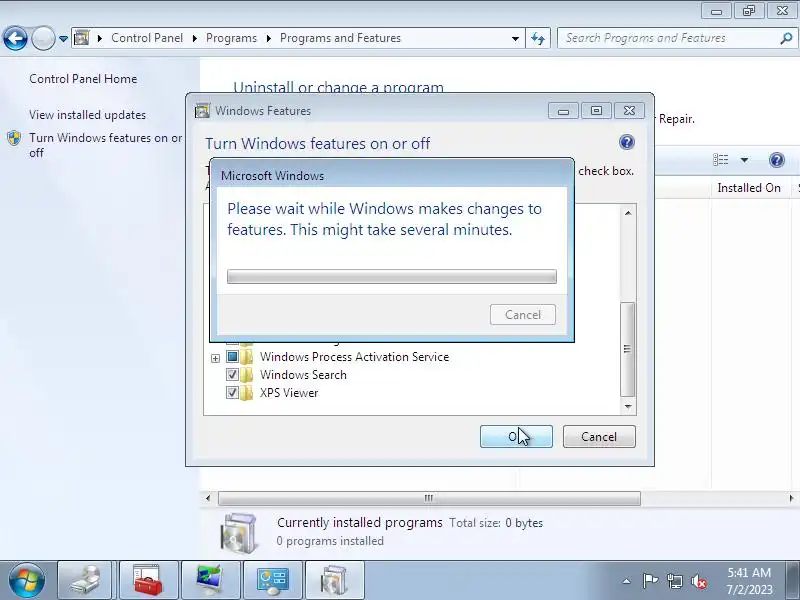
Task: Select Control Panel breadcrumb
Action: 147,38
